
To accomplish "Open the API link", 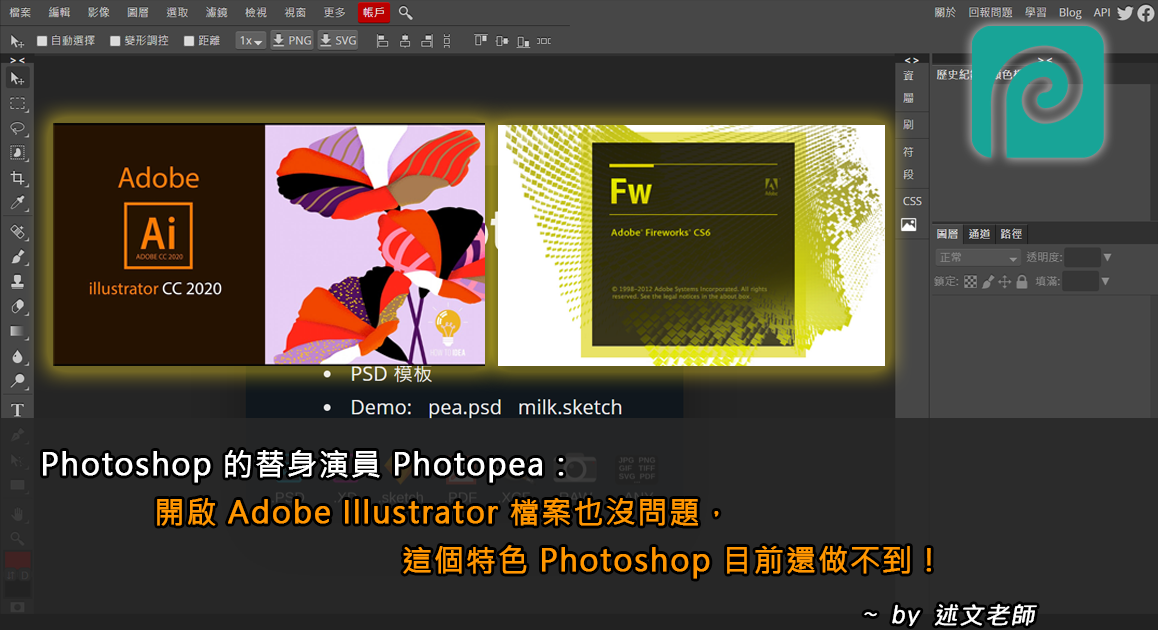I will coord(1102,13).
